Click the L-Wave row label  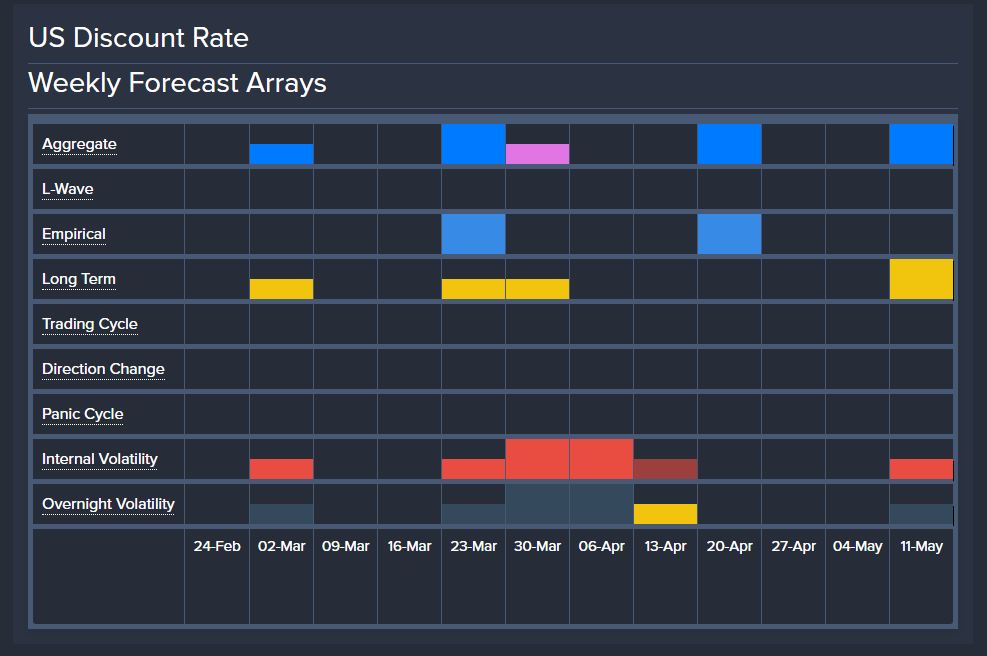(67, 189)
